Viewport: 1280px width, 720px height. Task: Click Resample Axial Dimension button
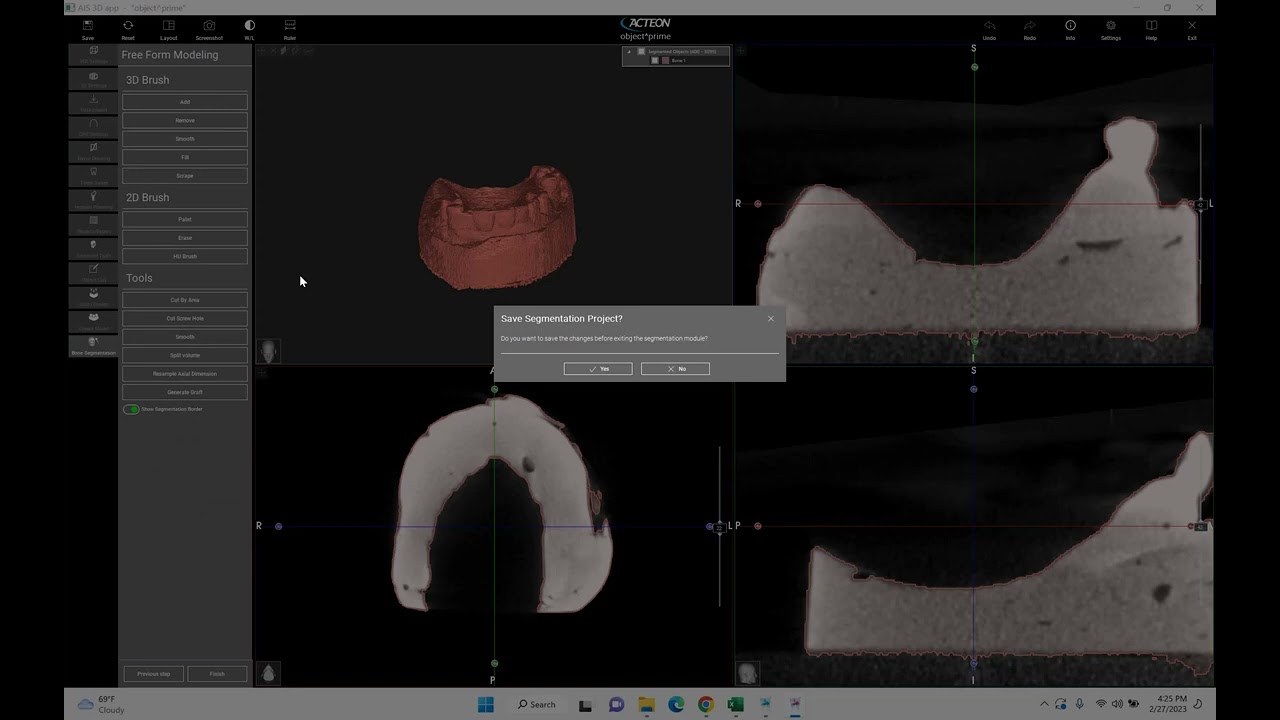coord(185,374)
